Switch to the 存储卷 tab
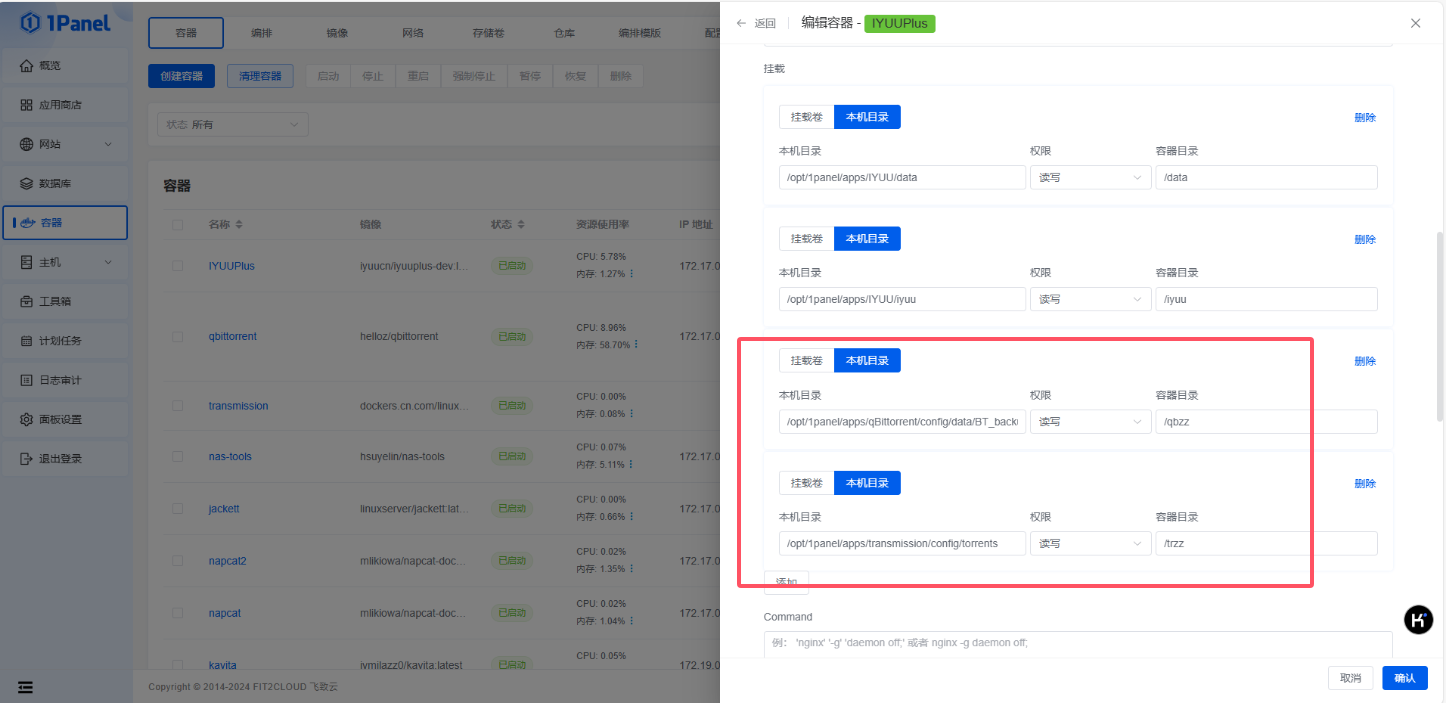Image resolution: width=1446 pixels, height=703 pixels. point(488,33)
